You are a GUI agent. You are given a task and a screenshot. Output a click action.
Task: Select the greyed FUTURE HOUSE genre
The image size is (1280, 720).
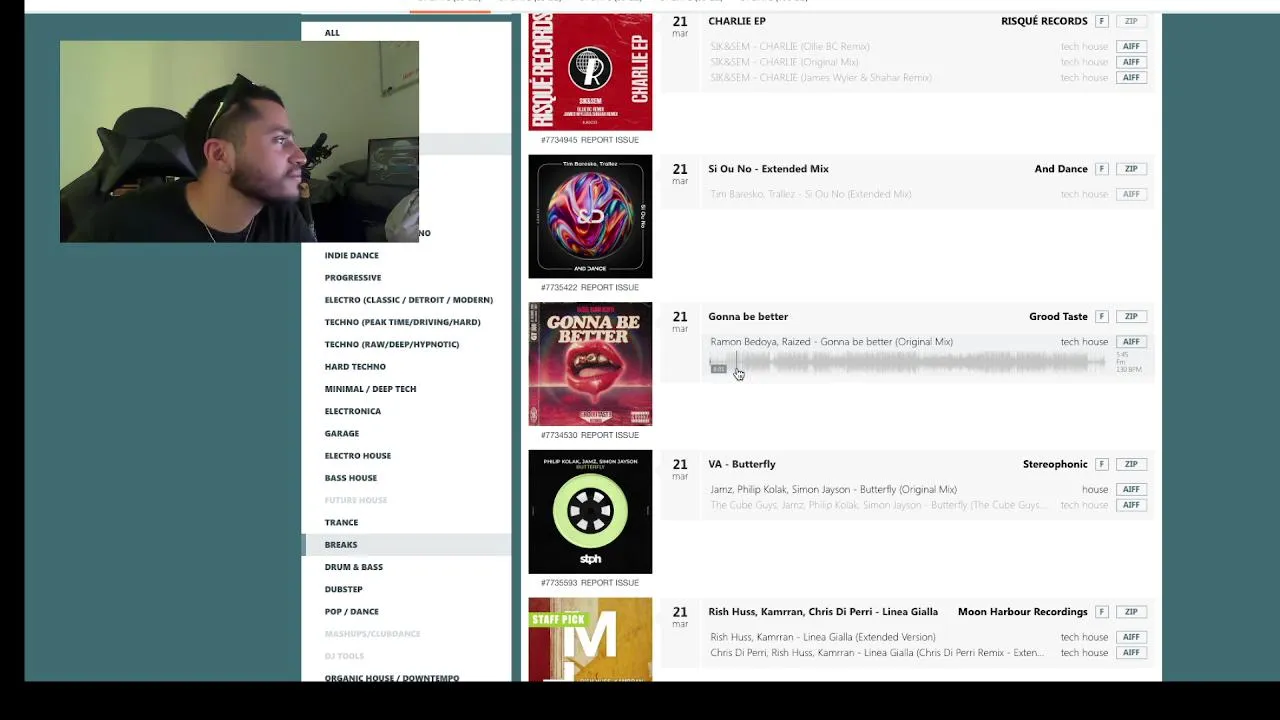coord(355,500)
